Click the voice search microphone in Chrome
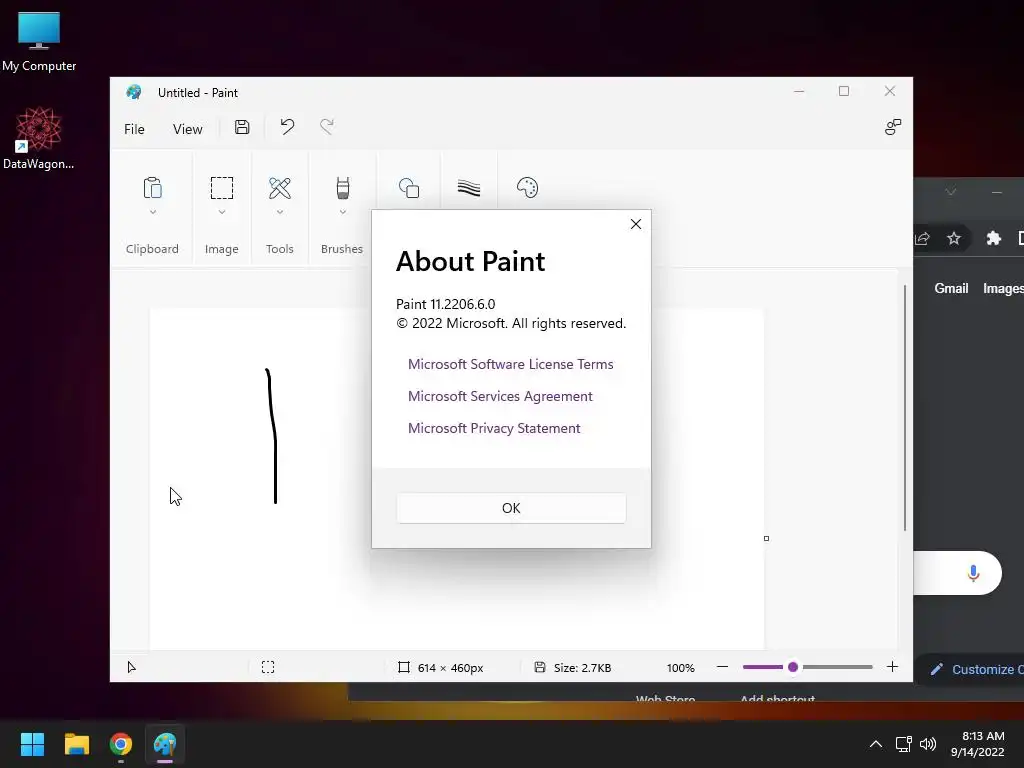Viewport: 1024px width, 768px height. coord(973,573)
